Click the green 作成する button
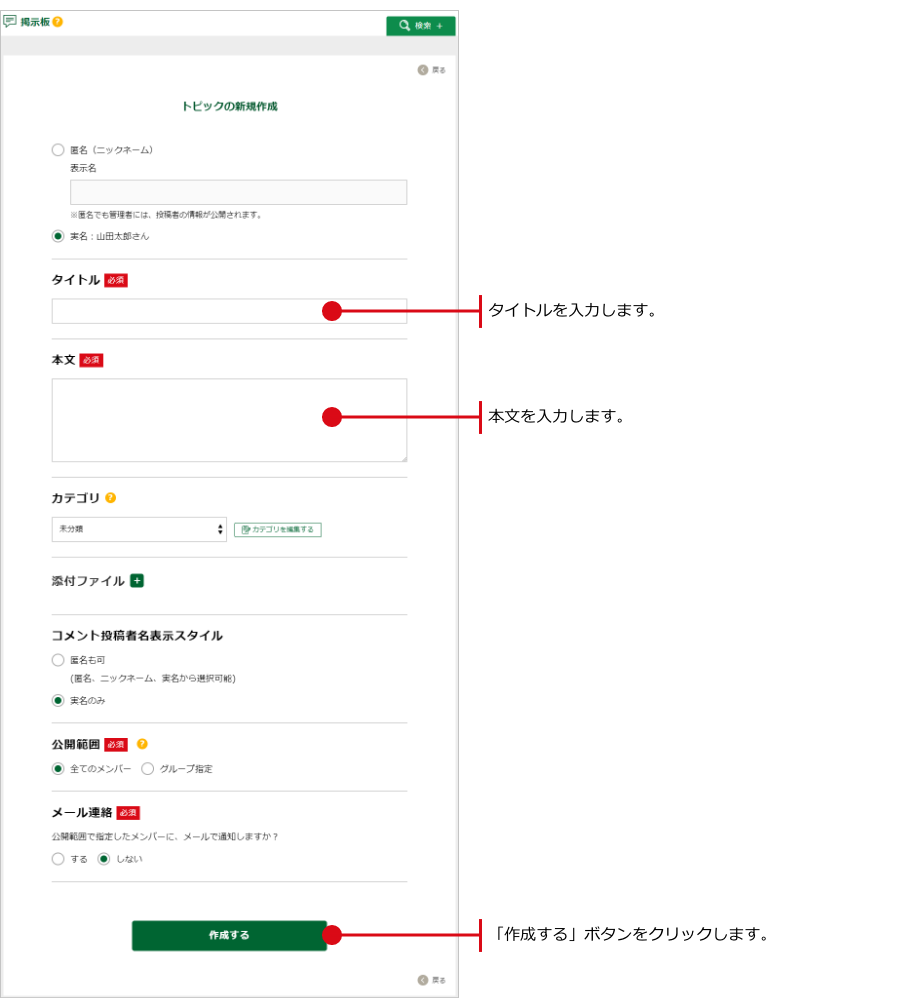This screenshot has width=900, height=1008. coord(229,935)
